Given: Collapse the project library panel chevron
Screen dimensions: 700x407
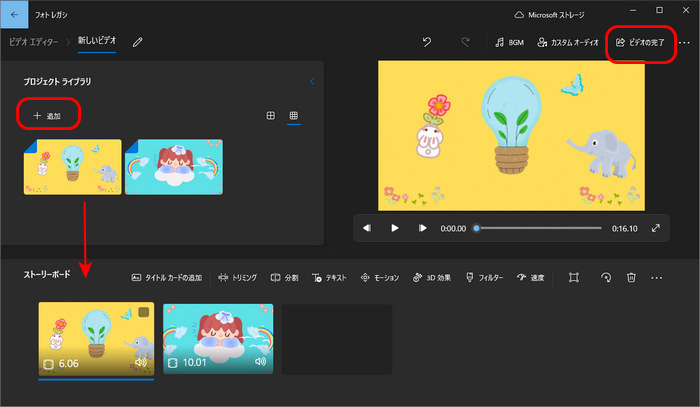Looking at the screenshot, I should pos(312,81).
